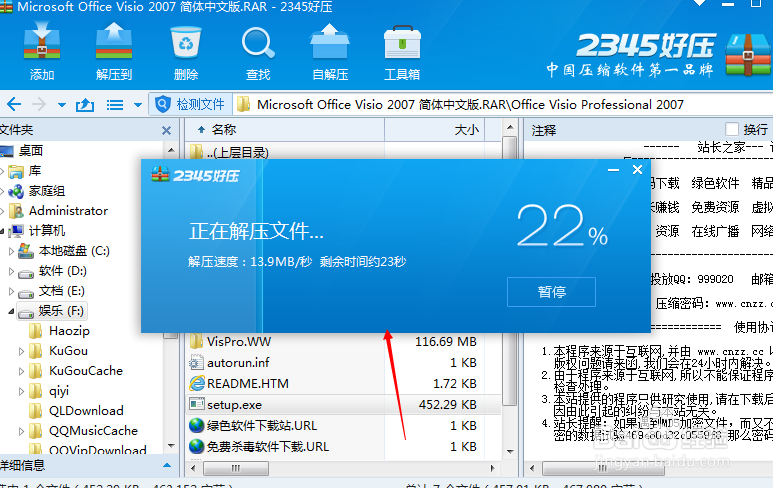Open the navigation history dropdown arrow
773x488 pixels.
pyautogui.click(x=62, y=105)
